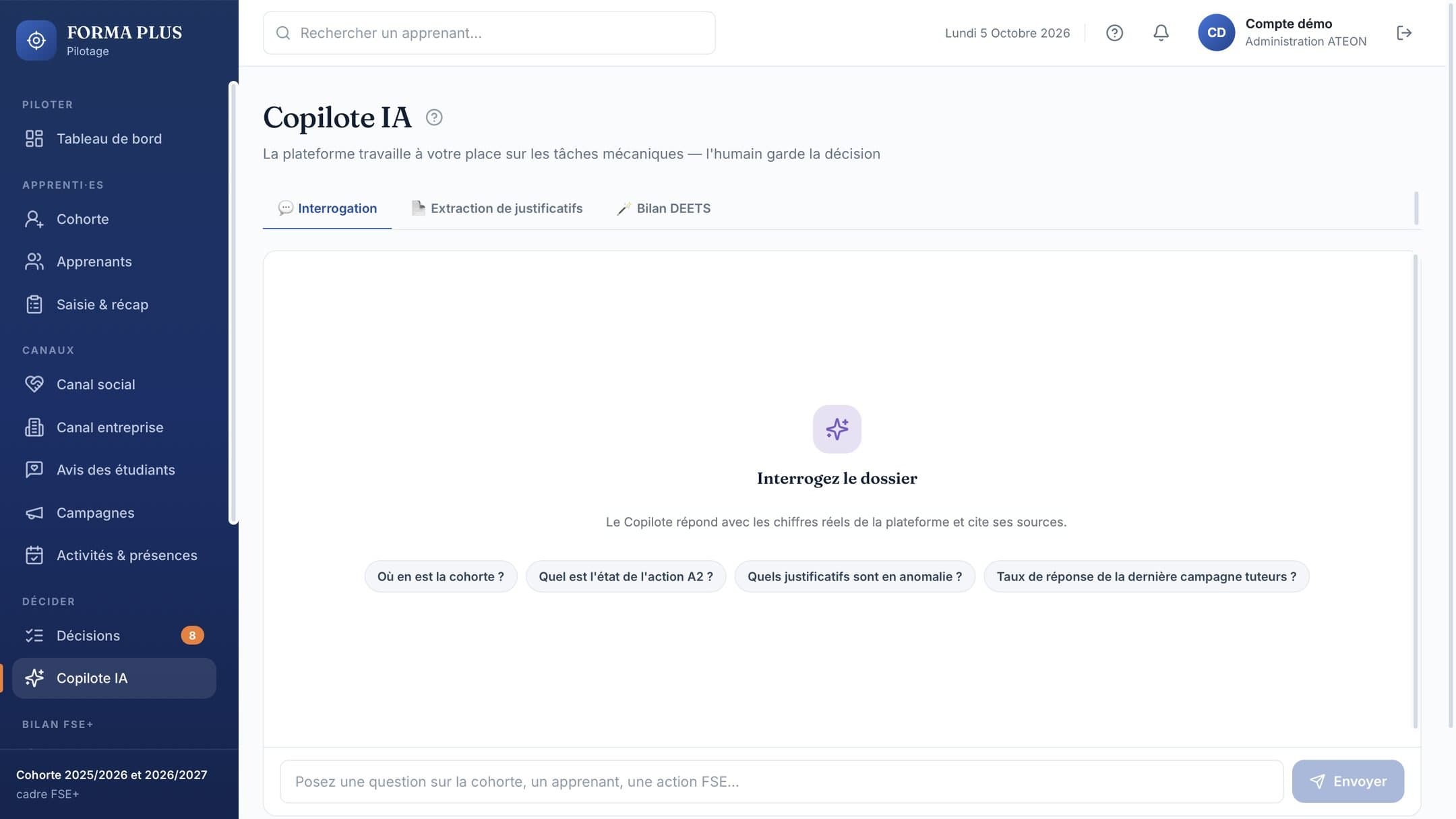The width and height of the screenshot is (1456, 819).
Task: Open notifications bell
Action: click(x=1161, y=33)
